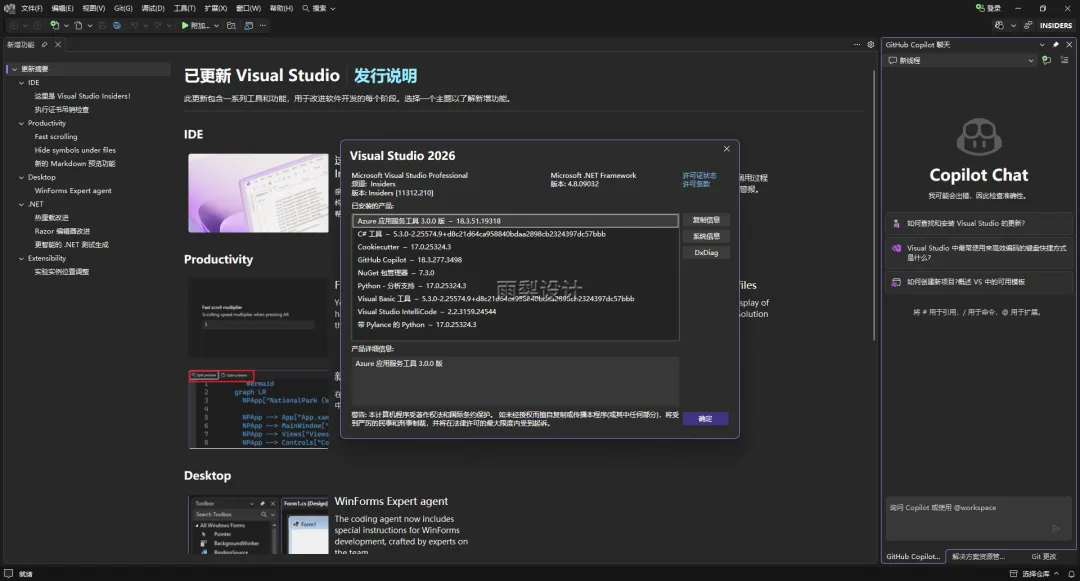The width and height of the screenshot is (1080, 581).
Task: Open the 文件(F) menu
Action: click(x=32, y=8)
